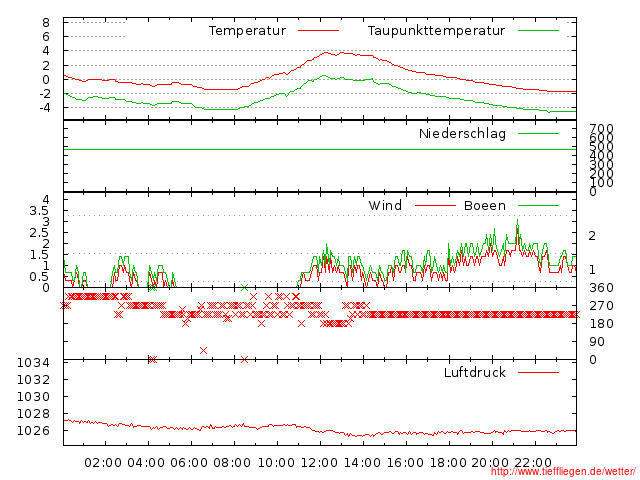Image resolution: width=640 pixels, height=480 pixels.
Task: Click the 1028 pressure axis value
Action: (33, 414)
